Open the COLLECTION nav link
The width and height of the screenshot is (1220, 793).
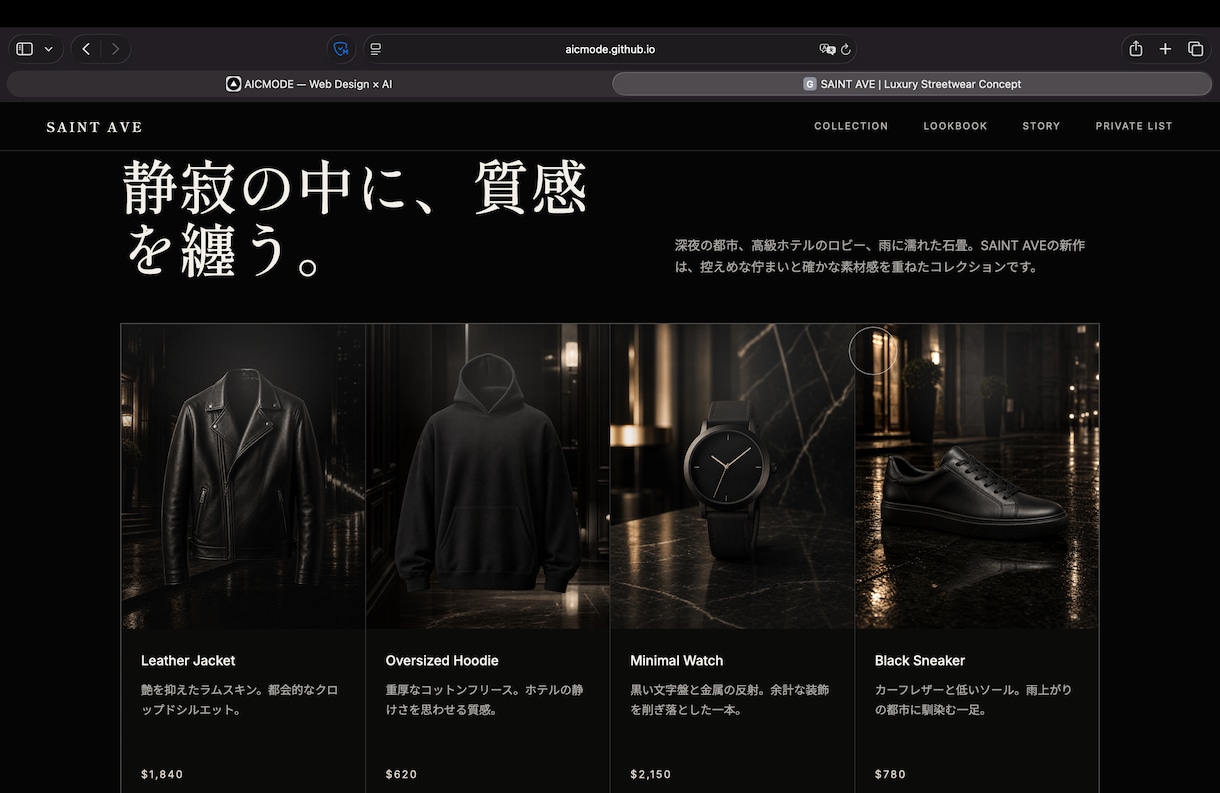[x=851, y=126]
